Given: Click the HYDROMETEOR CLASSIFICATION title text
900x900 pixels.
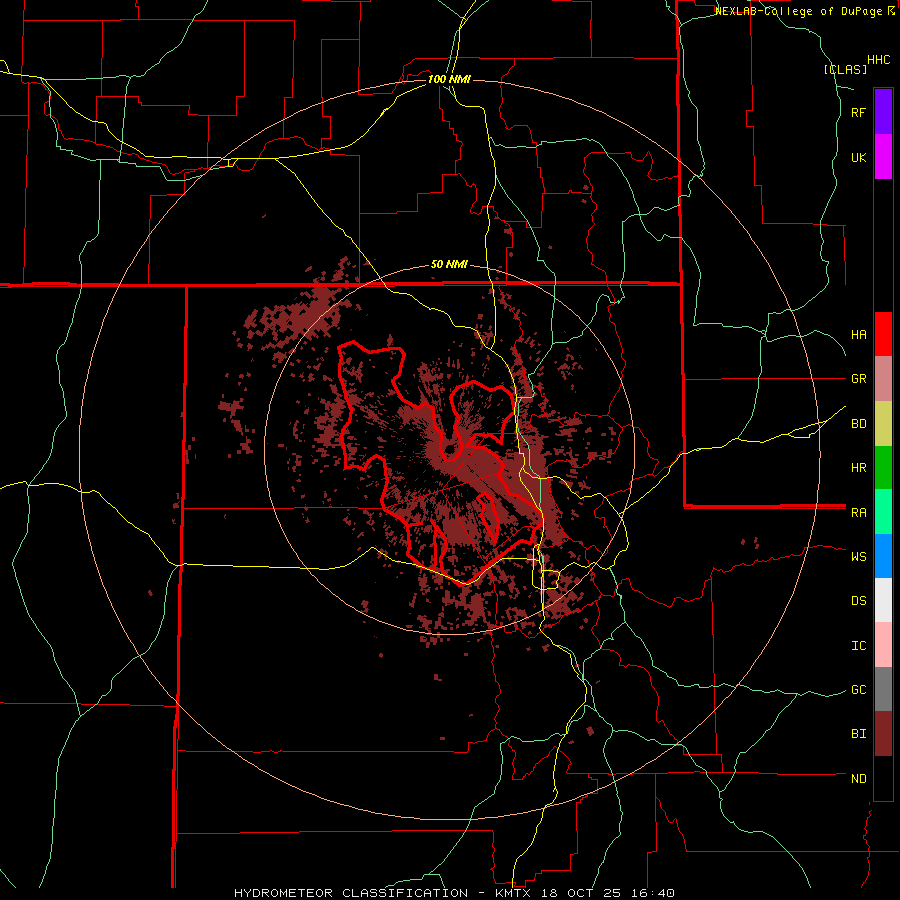Looking at the screenshot, I should (351, 893).
